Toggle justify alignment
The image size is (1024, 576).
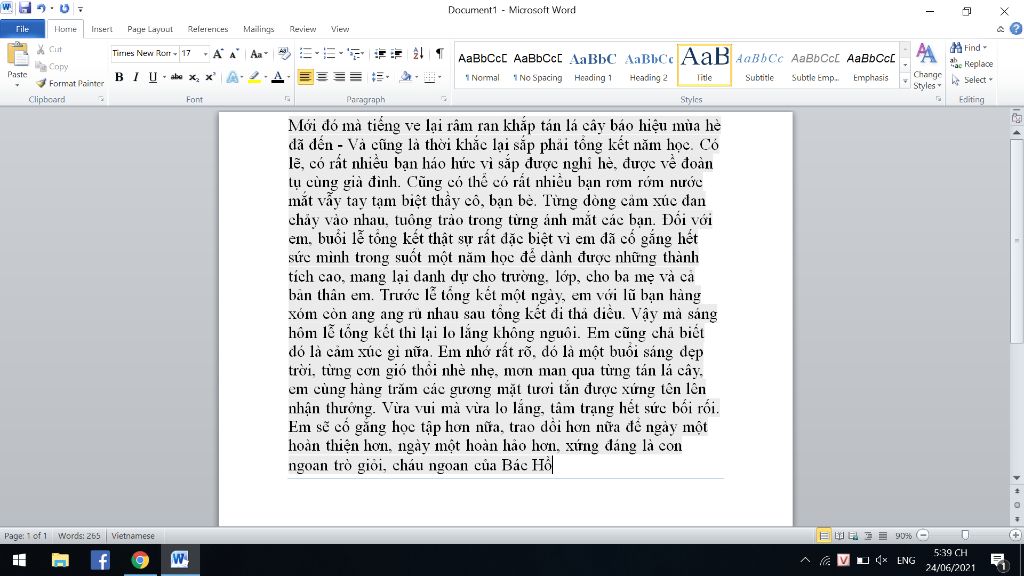pos(356,77)
